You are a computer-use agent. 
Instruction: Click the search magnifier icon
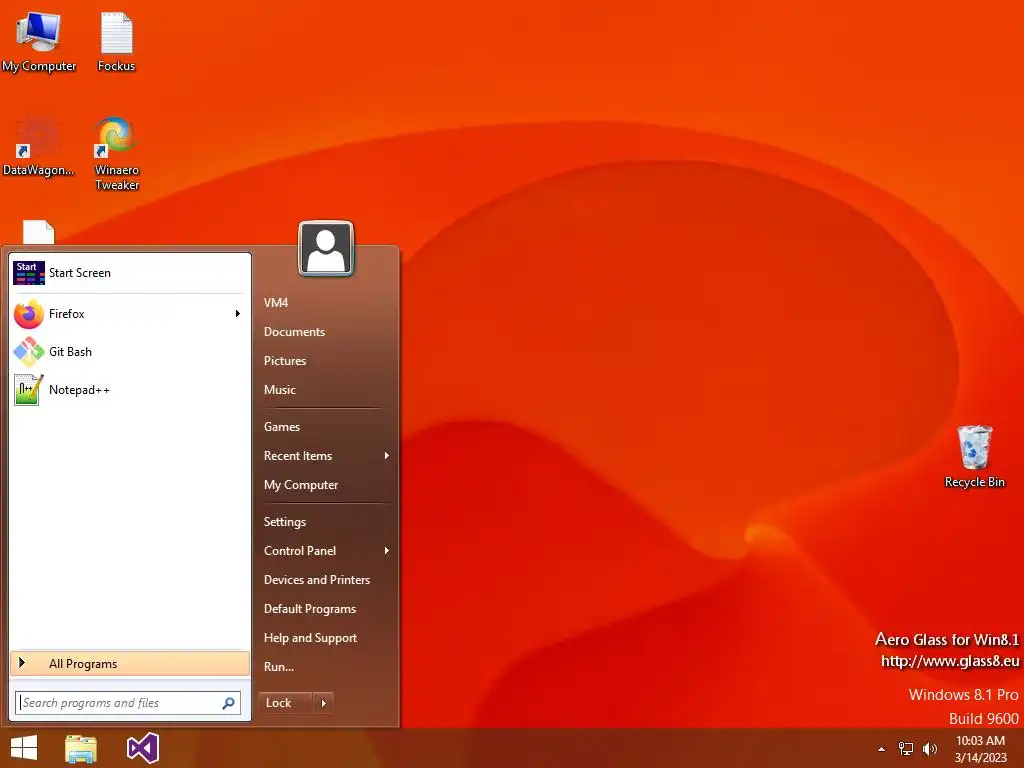pyautogui.click(x=229, y=703)
